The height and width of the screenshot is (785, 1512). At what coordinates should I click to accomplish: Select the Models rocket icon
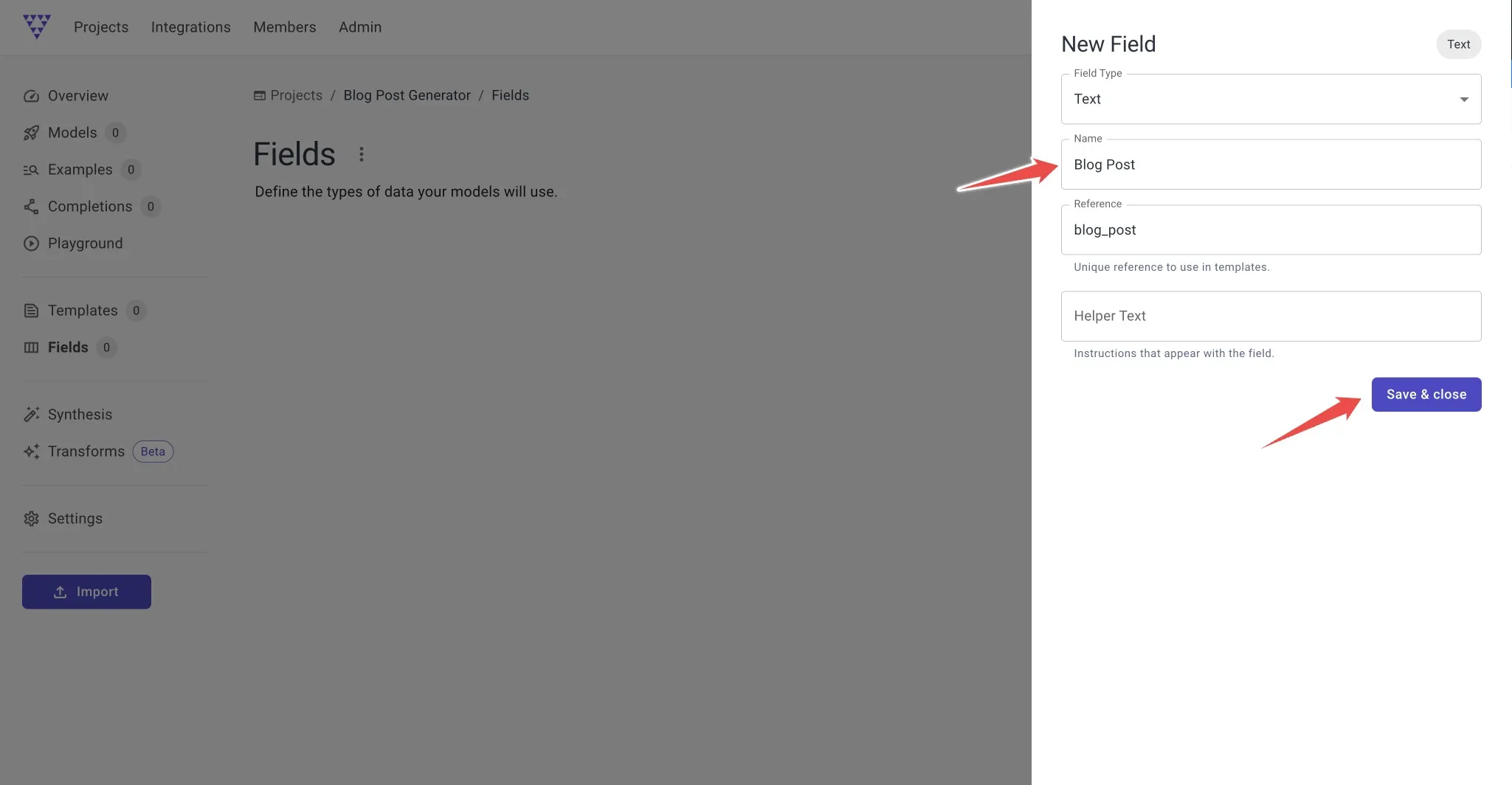(x=31, y=133)
